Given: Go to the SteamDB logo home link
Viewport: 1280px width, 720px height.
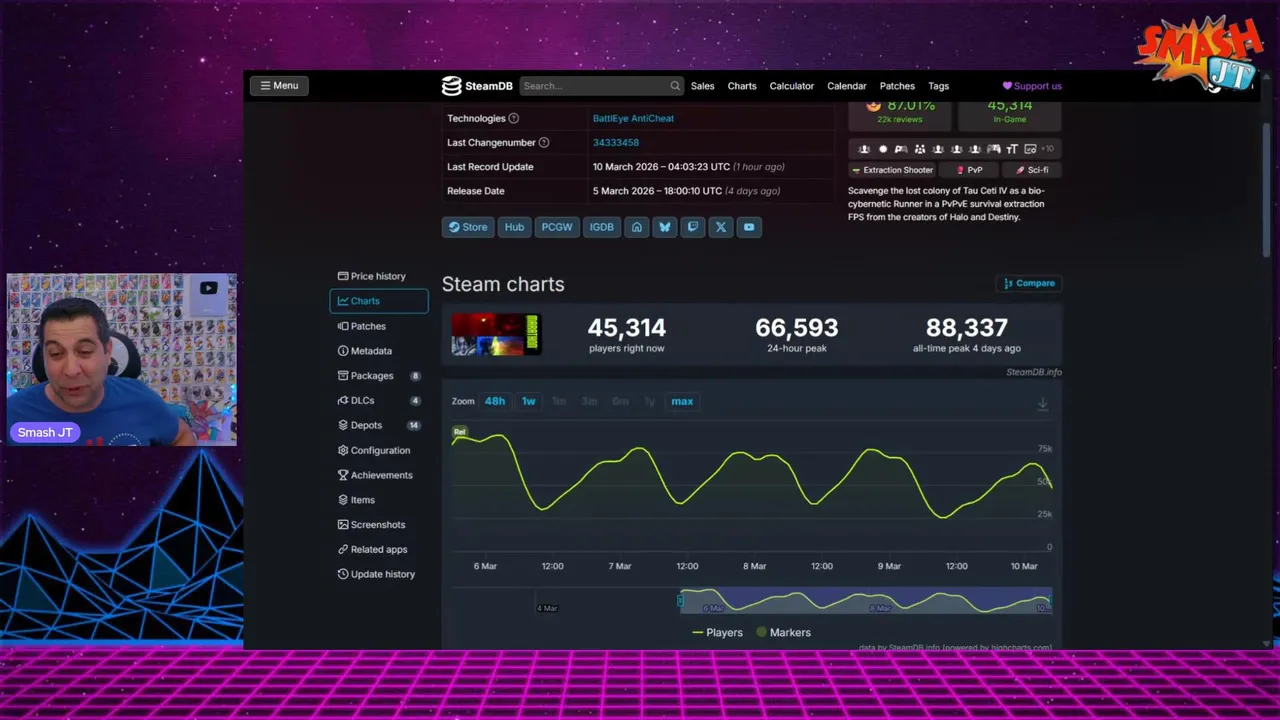Looking at the screenshot, I should pos(477,86).
